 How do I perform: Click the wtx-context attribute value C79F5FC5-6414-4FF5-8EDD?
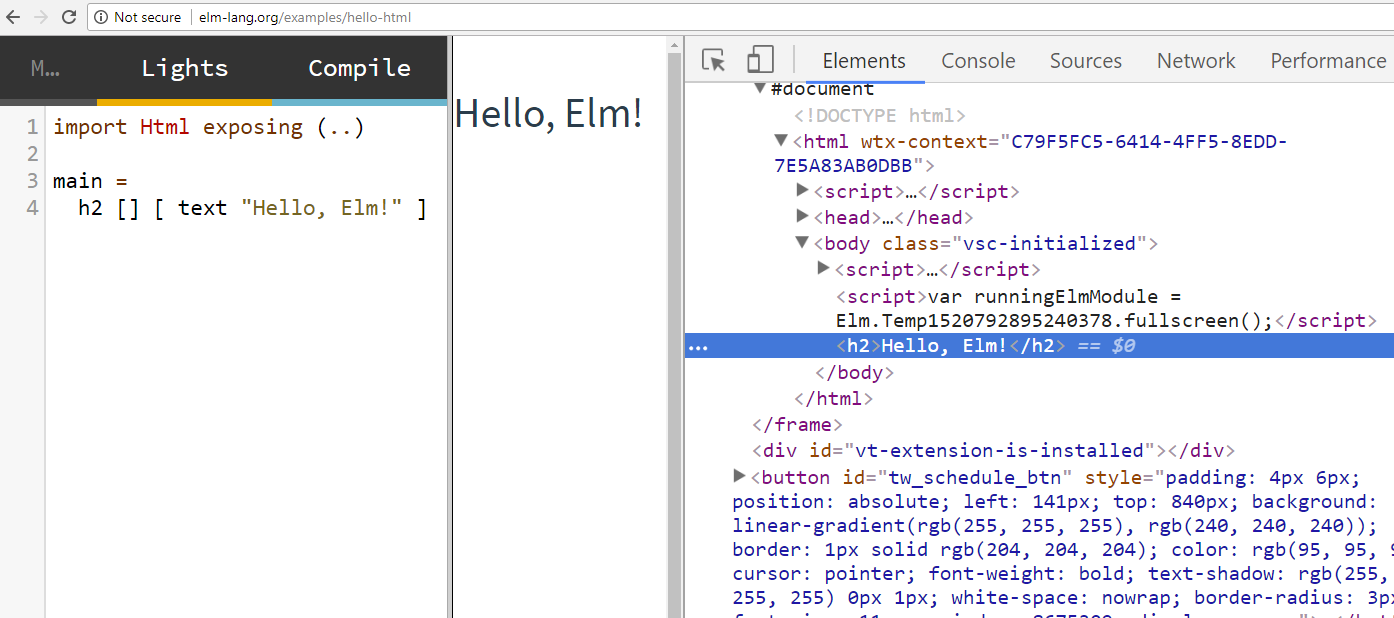point(1149,141)
